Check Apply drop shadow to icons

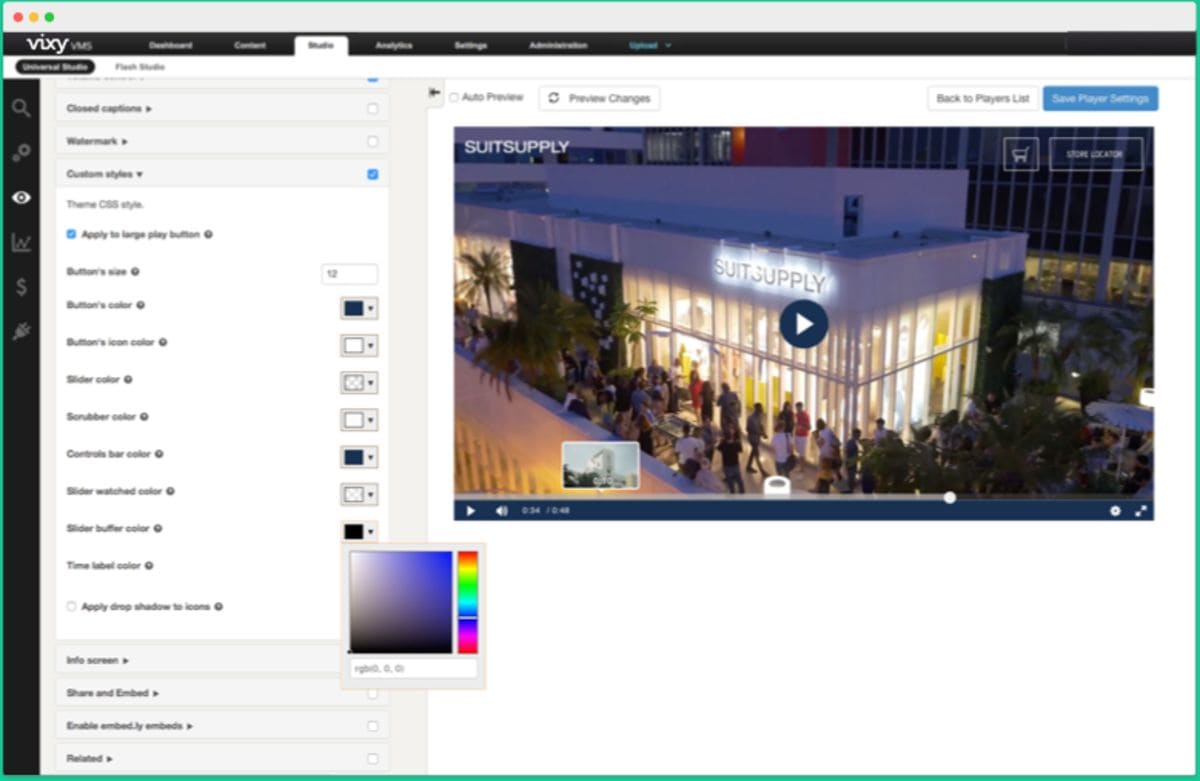coord(71,606)
